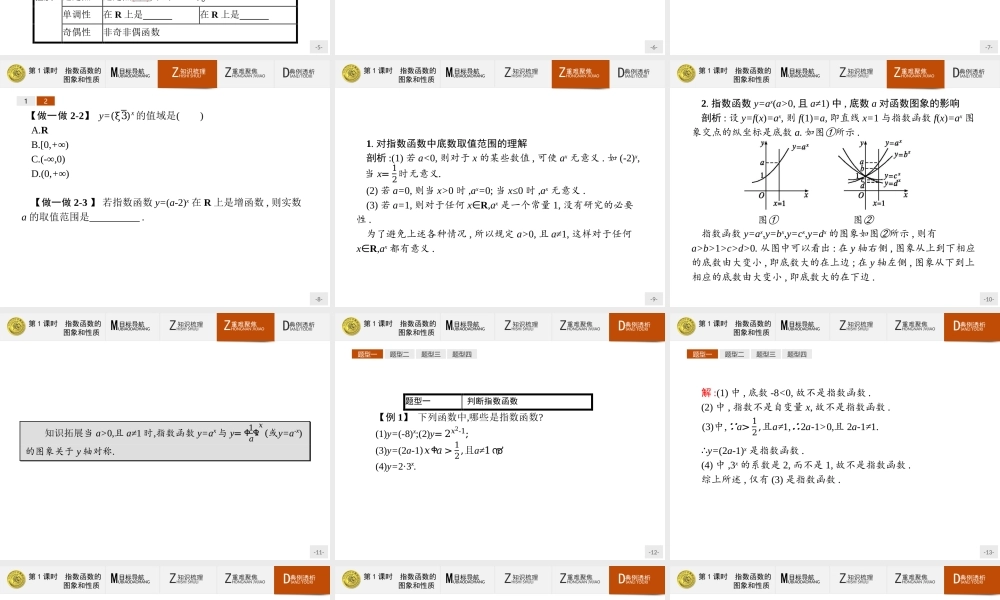
Task: Click the highlighted 重难聚焦 icon on the top-right slide
Action: [x=914, y=73]
